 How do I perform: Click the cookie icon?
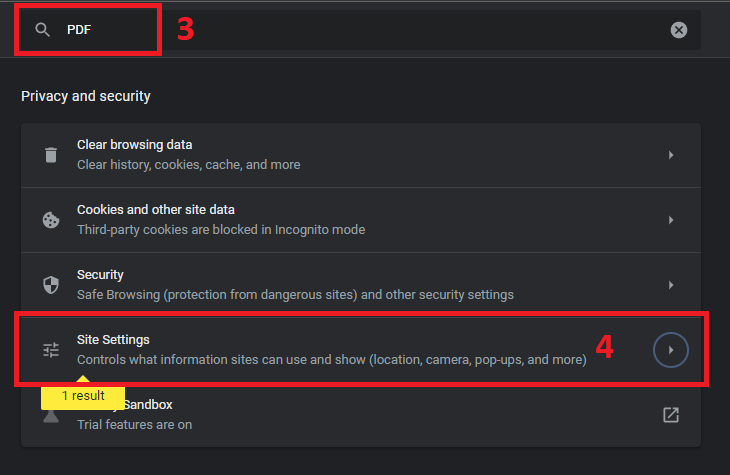51,220
